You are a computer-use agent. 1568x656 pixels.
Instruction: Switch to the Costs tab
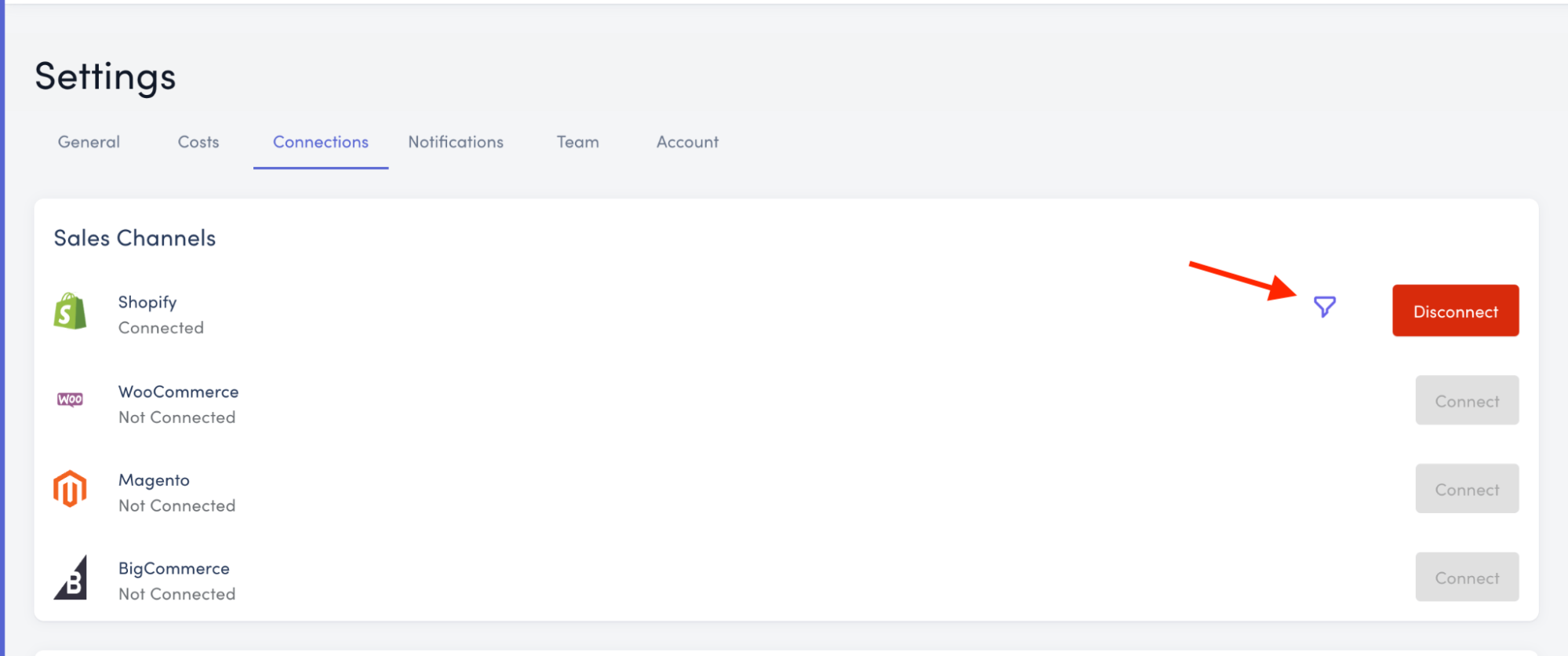coord(198,142)
